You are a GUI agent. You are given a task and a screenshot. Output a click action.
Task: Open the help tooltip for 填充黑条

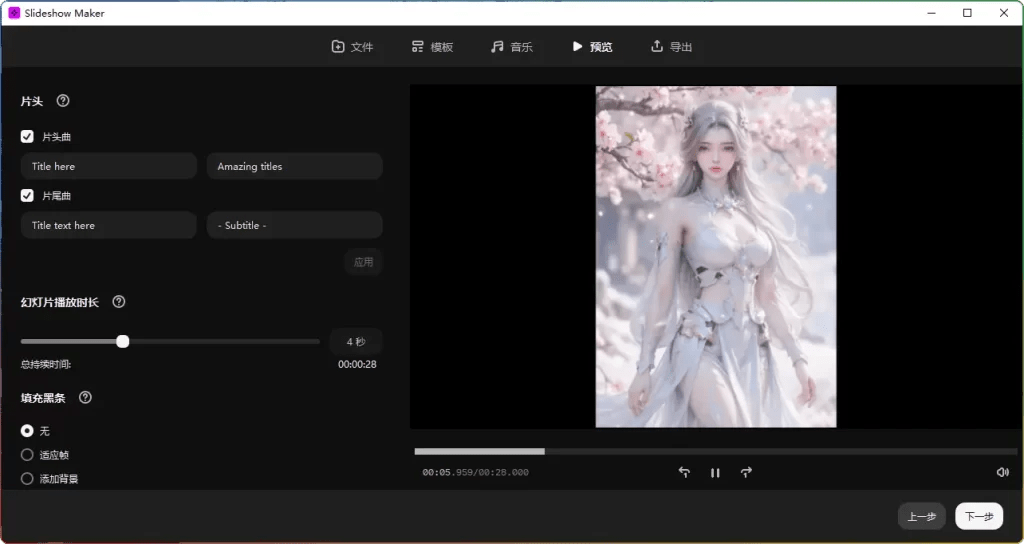(x=85, y=398)
